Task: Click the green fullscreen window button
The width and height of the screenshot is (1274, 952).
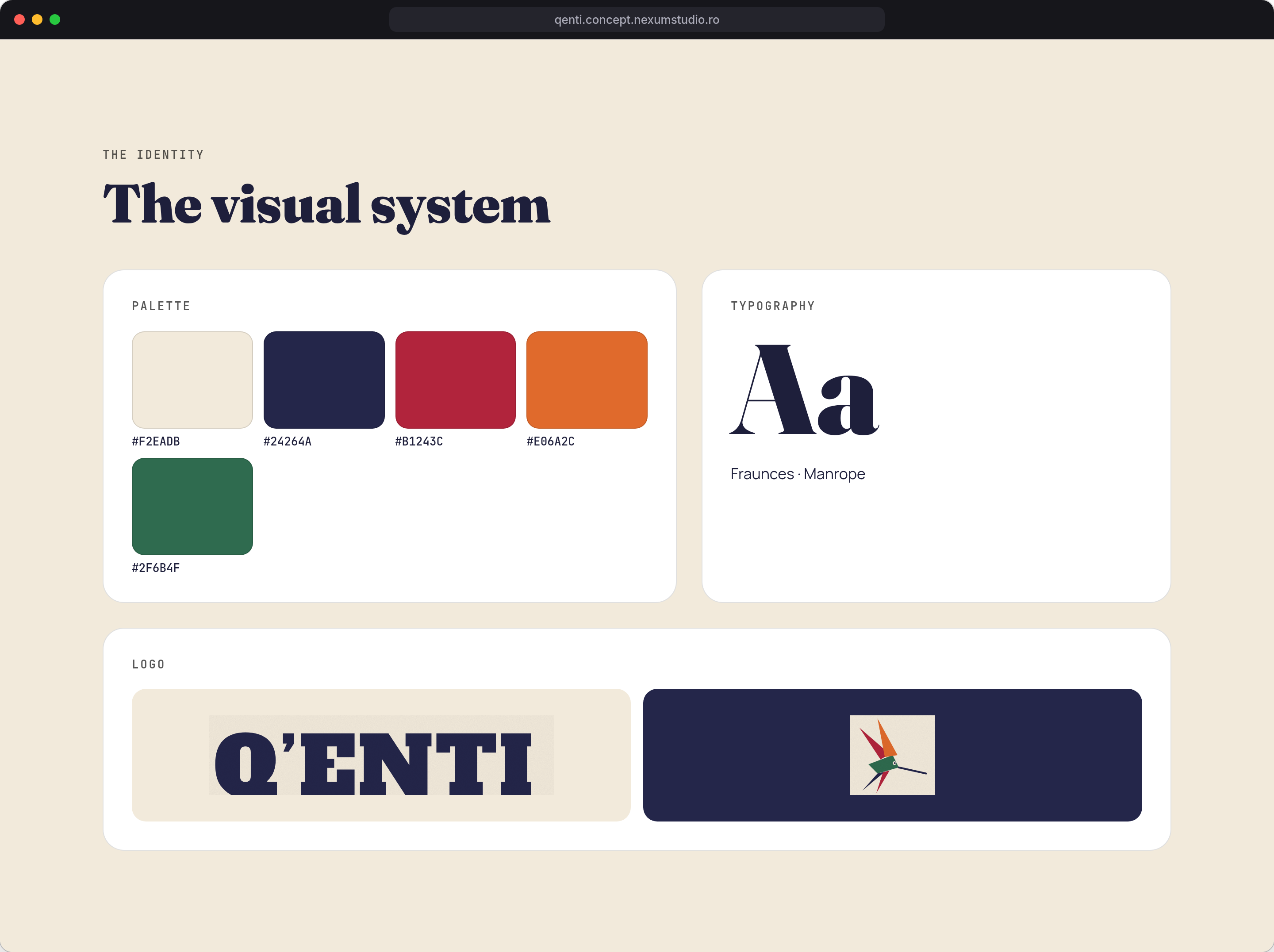Action: [x=55, y=19]
